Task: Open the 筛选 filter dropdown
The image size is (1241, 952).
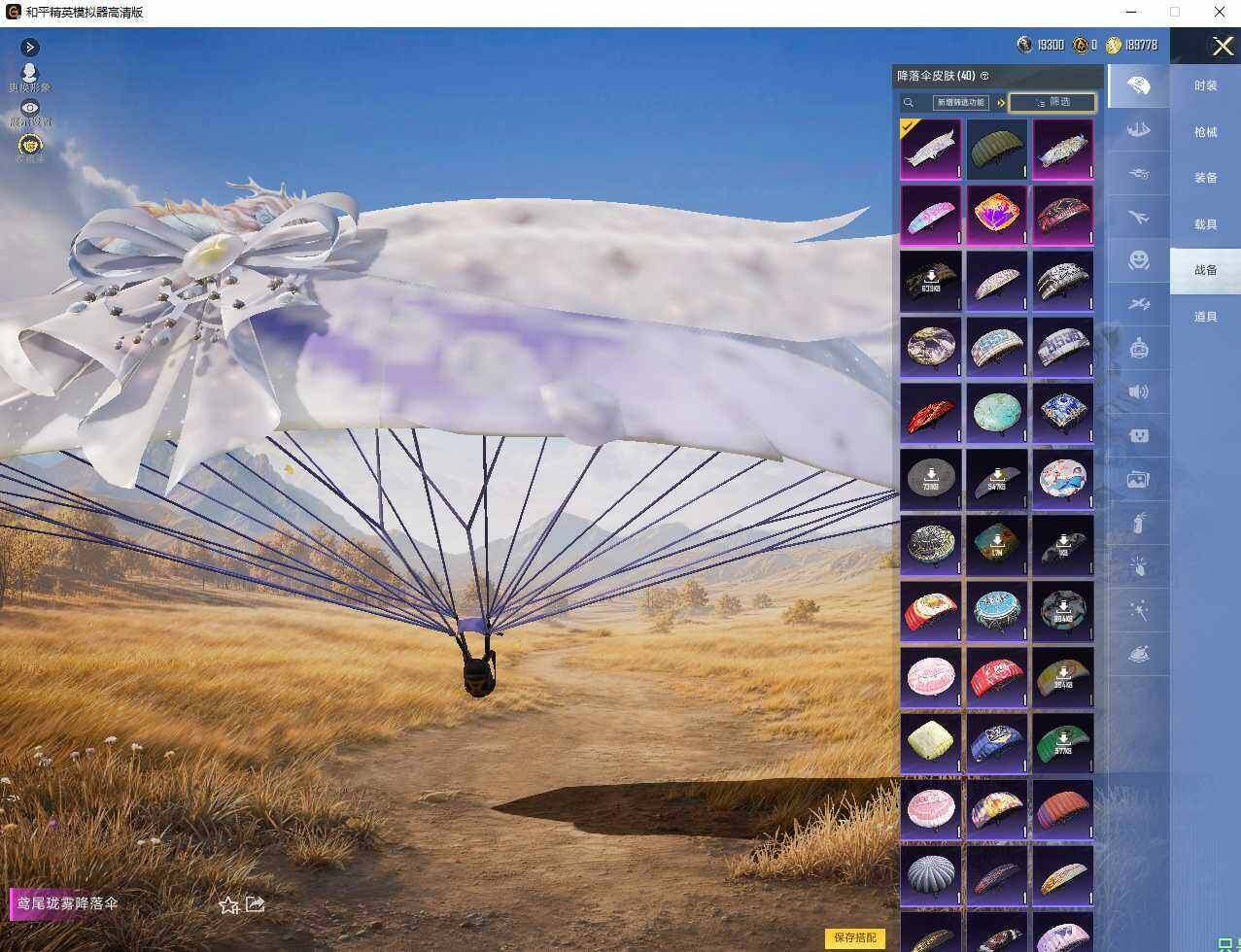Action: [1052, 102]
